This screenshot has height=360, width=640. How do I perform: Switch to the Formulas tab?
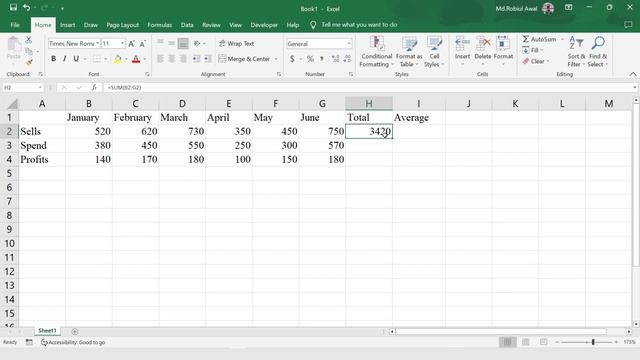tap(160, 25)
